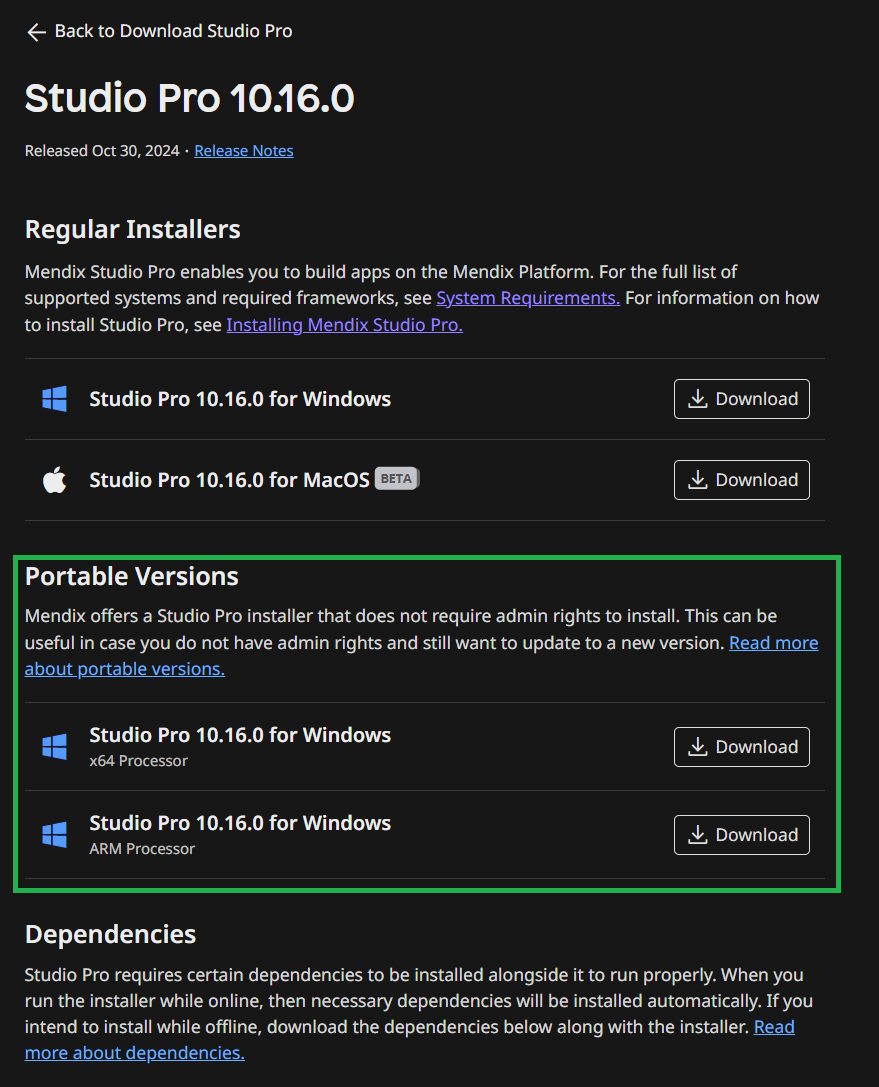Click the BETA badge next to MacOS version
The width and height of the screenshot is (879, 1087).
396,478
